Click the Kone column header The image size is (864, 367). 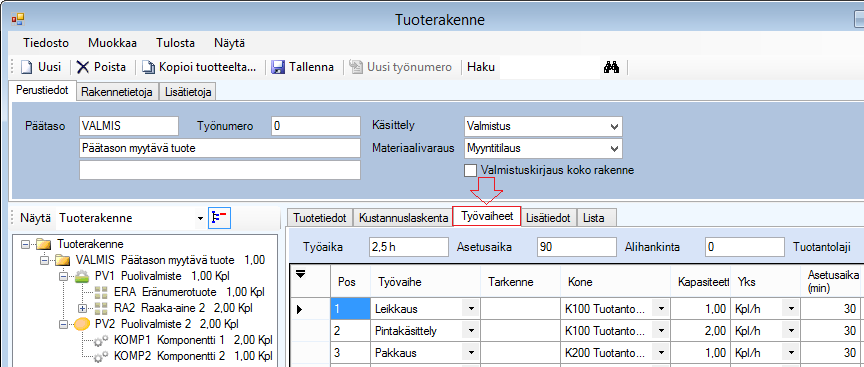click(x=615, y=282)
